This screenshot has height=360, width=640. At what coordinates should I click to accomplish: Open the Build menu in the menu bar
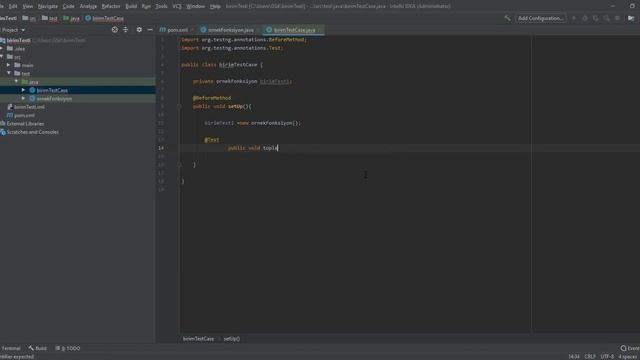pos(131,6)
